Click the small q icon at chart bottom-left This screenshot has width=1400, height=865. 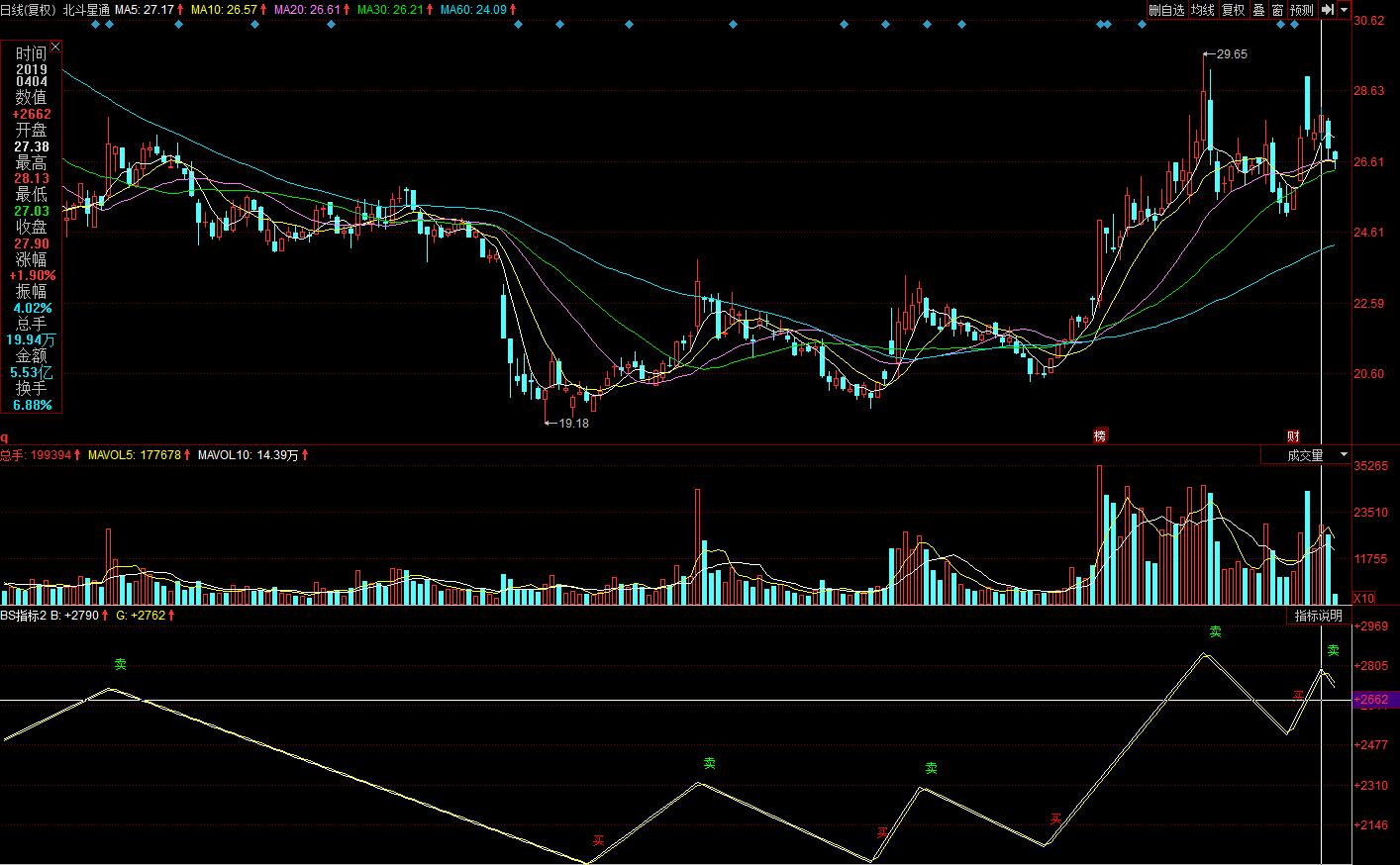tap(4, 437)
